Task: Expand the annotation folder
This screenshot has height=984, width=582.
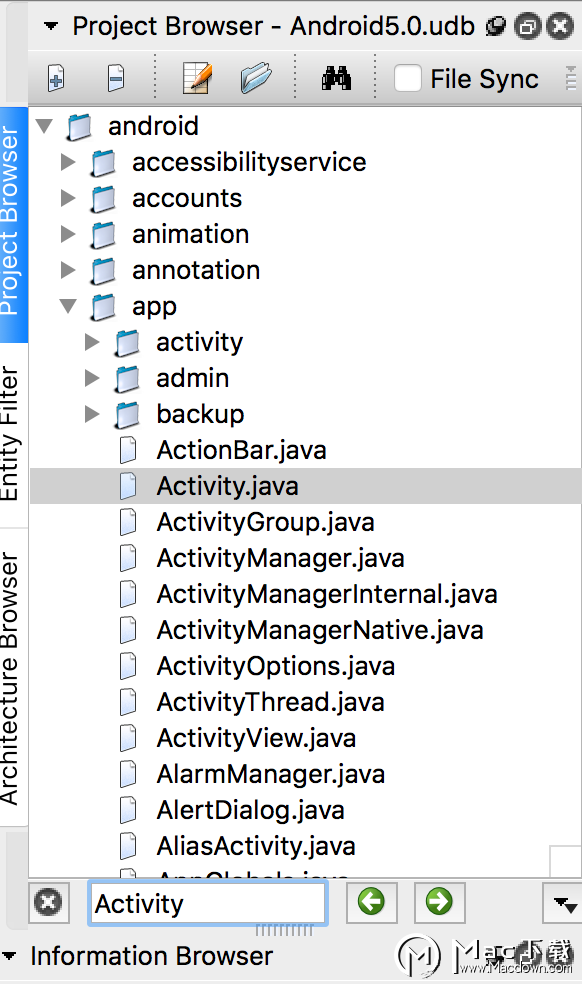Action: point(68,270)
